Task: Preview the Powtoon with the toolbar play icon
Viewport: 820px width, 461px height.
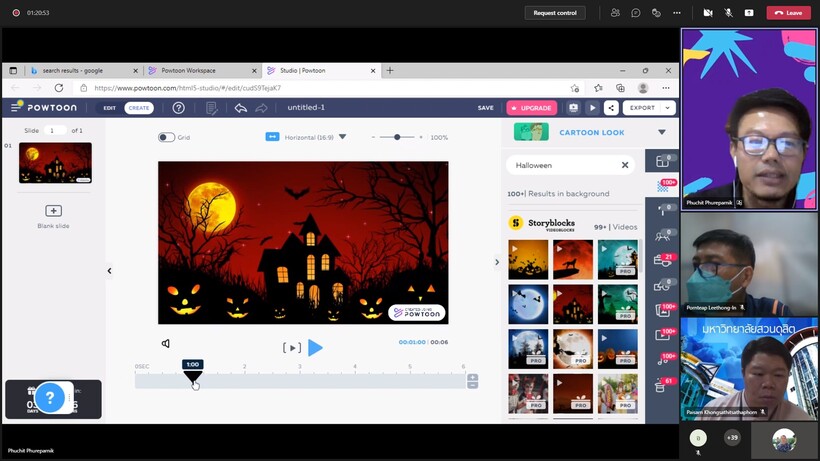Action: click(x=593, y=108)
